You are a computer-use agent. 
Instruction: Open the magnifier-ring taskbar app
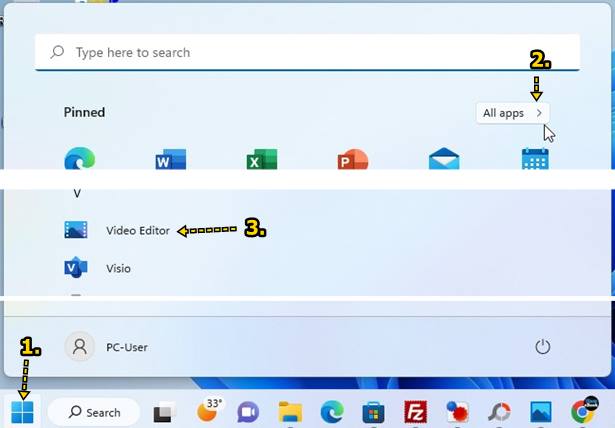[x=499, y=412]
